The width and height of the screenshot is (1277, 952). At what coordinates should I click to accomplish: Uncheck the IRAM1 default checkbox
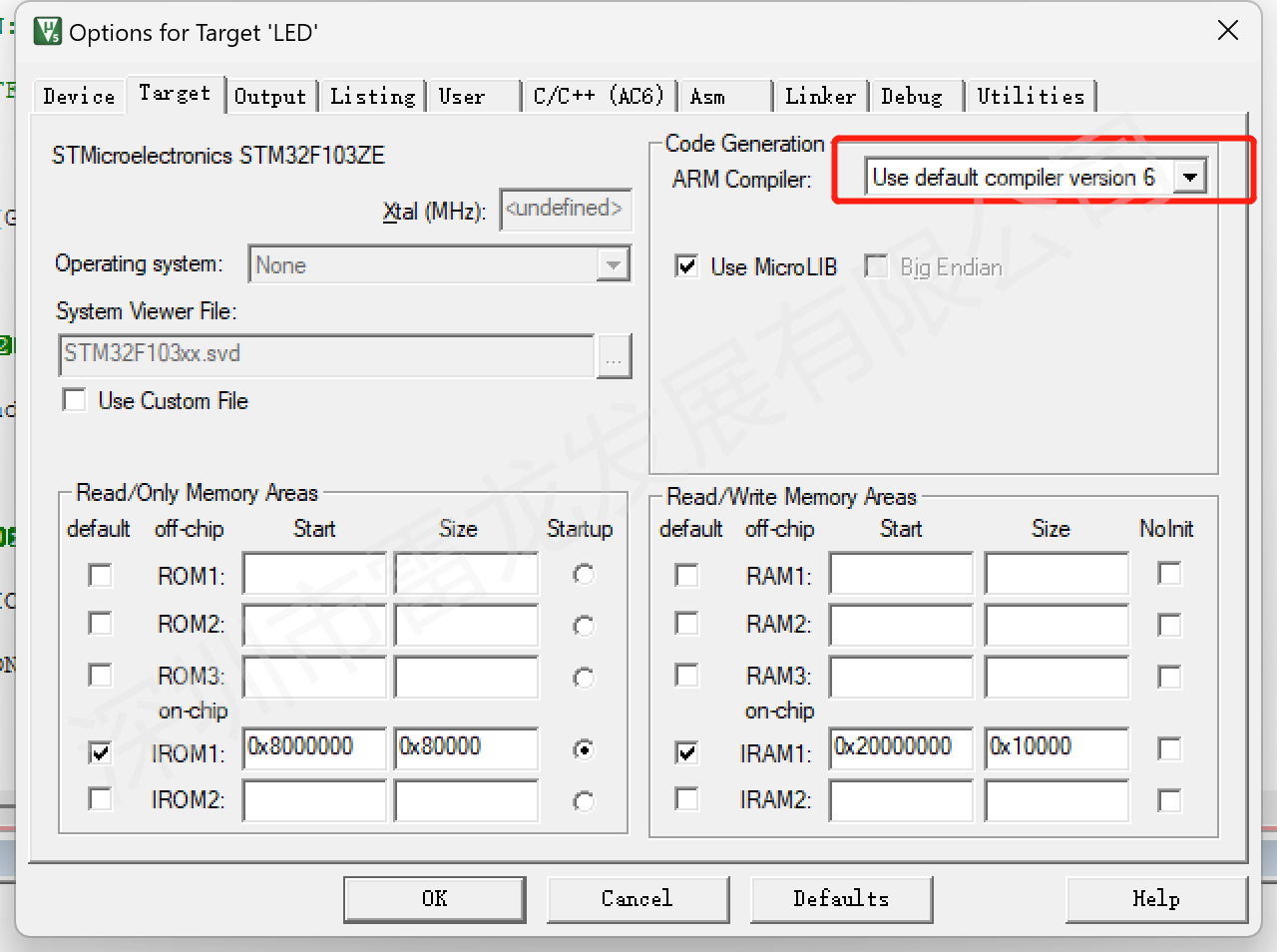click(x=686, y=752)
